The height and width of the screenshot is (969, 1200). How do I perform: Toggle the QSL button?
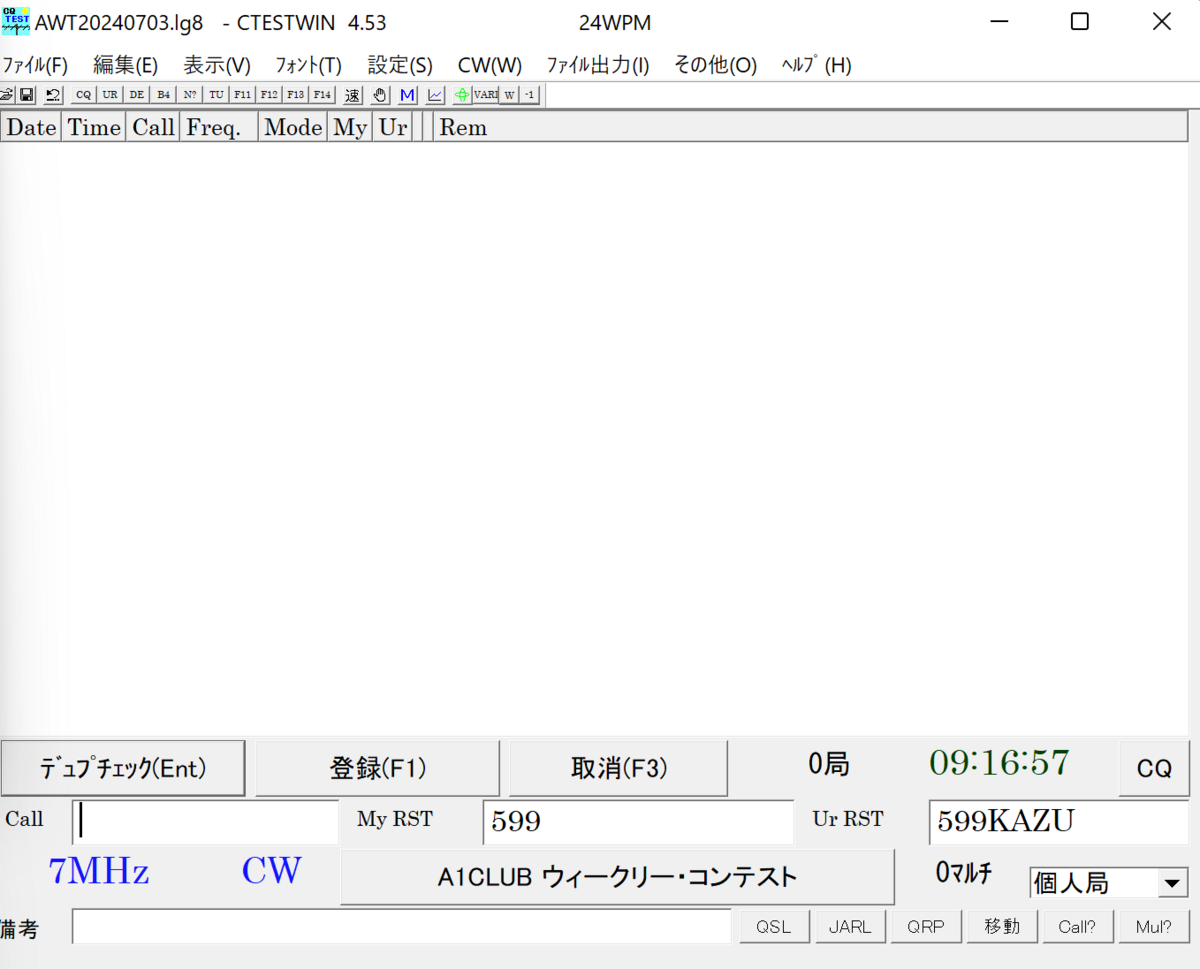tap(774, 926)
